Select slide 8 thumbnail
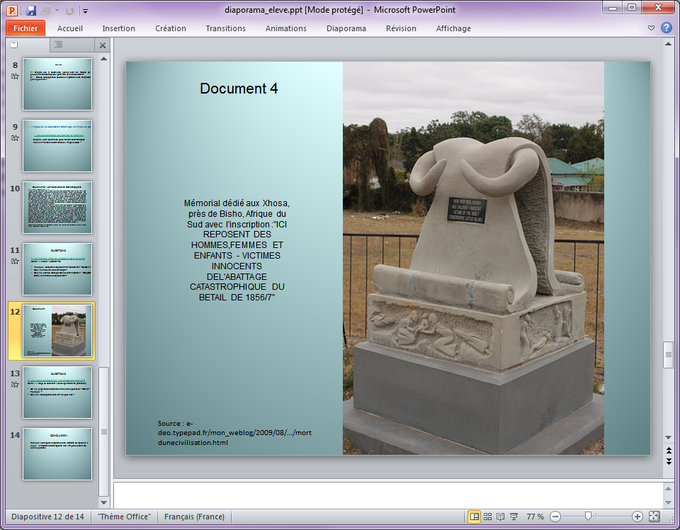Viewport: 680px width, 530px height. click(57, 84)
